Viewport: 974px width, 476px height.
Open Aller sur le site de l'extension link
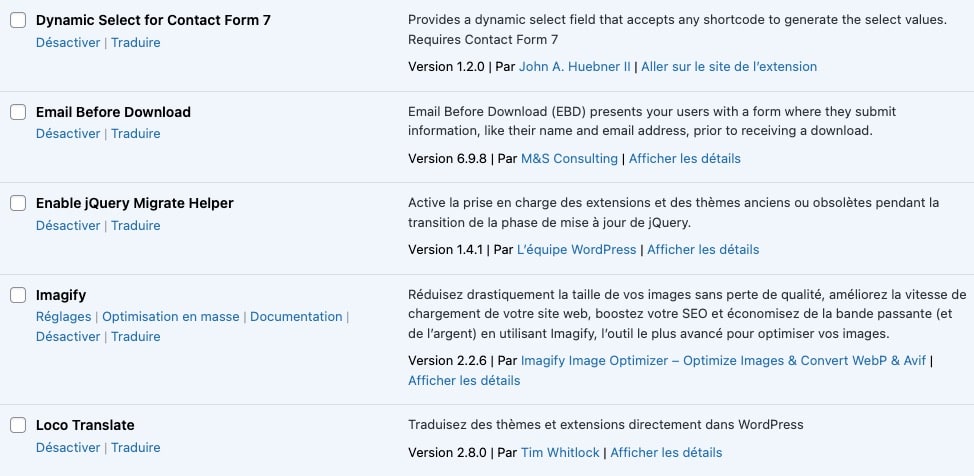click(x=729, y=66)
